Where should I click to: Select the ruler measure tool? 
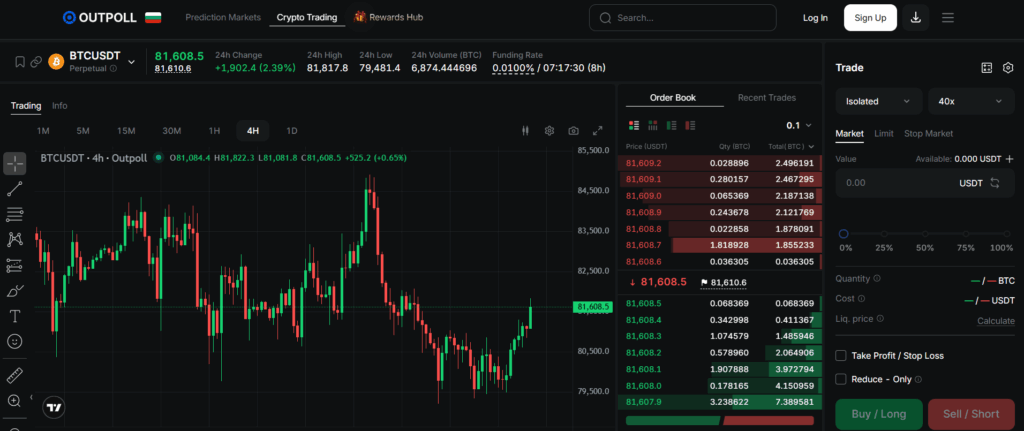14,375
